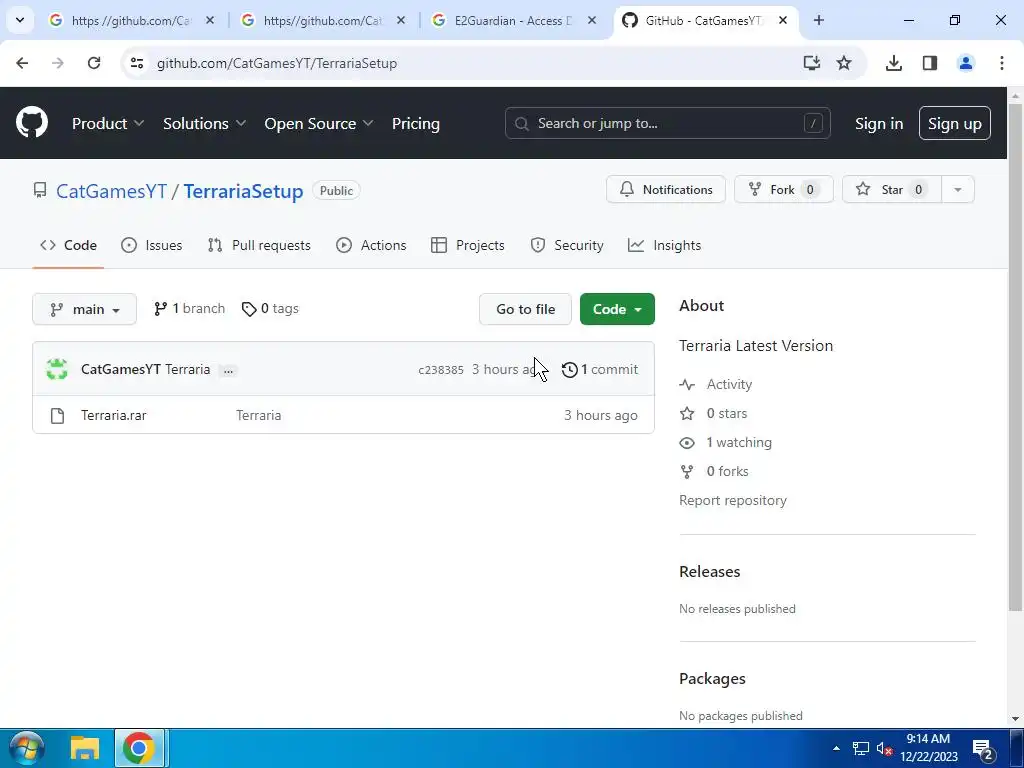
Task: Open the Windows Start button
Action: tap(27, 748)
